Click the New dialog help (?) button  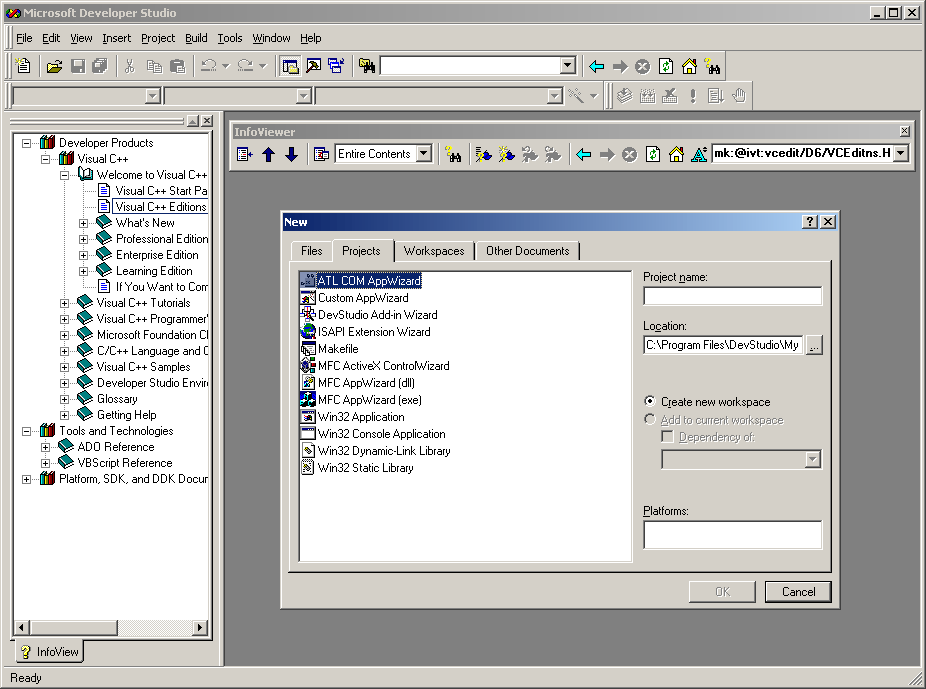click(x=810, y=221)
